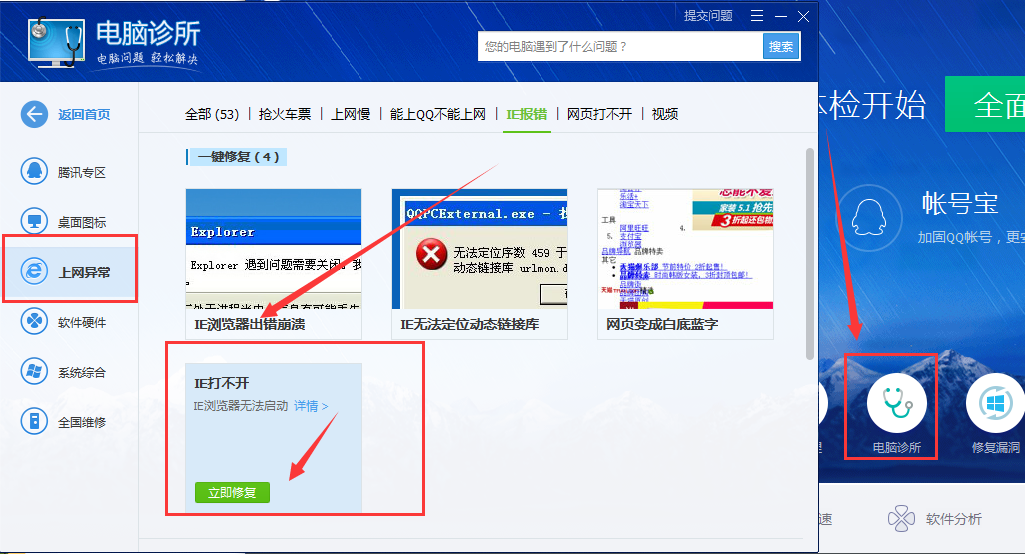Click 帐号宝 penguin icon in background window

(x=869, y=218)
